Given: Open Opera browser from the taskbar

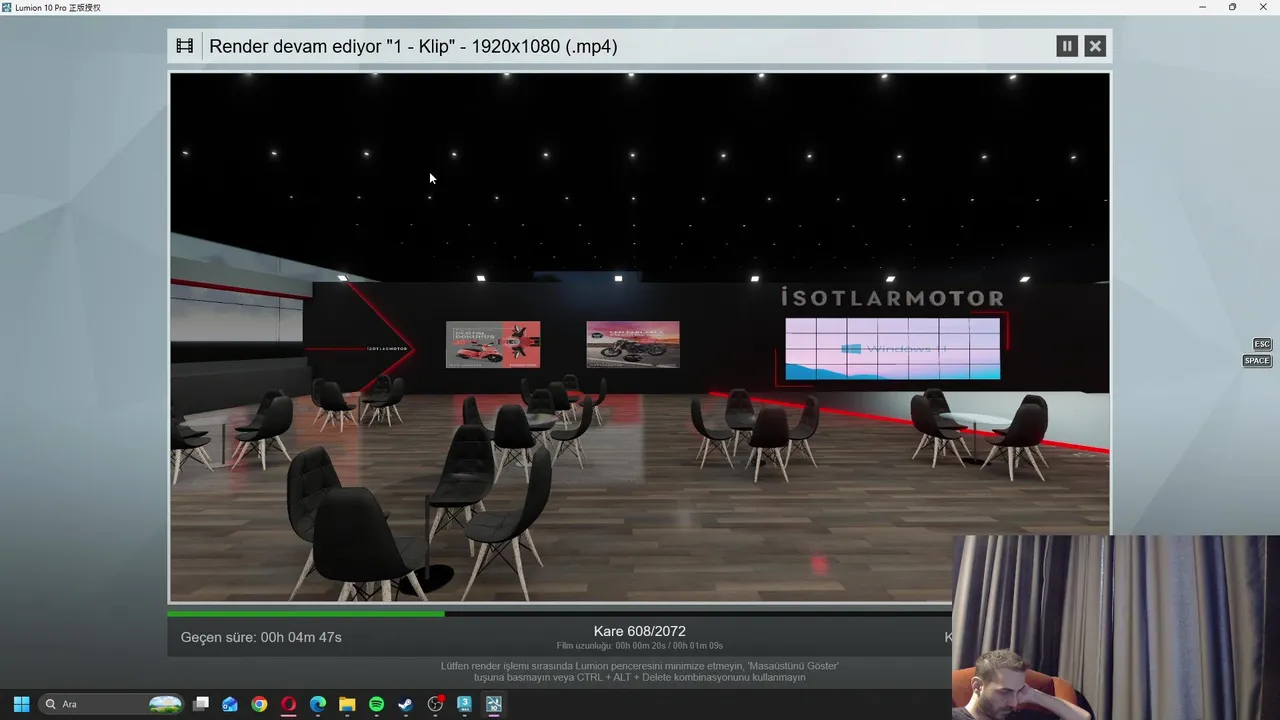Looking at the screenshot, I should (x=288, y=704).
